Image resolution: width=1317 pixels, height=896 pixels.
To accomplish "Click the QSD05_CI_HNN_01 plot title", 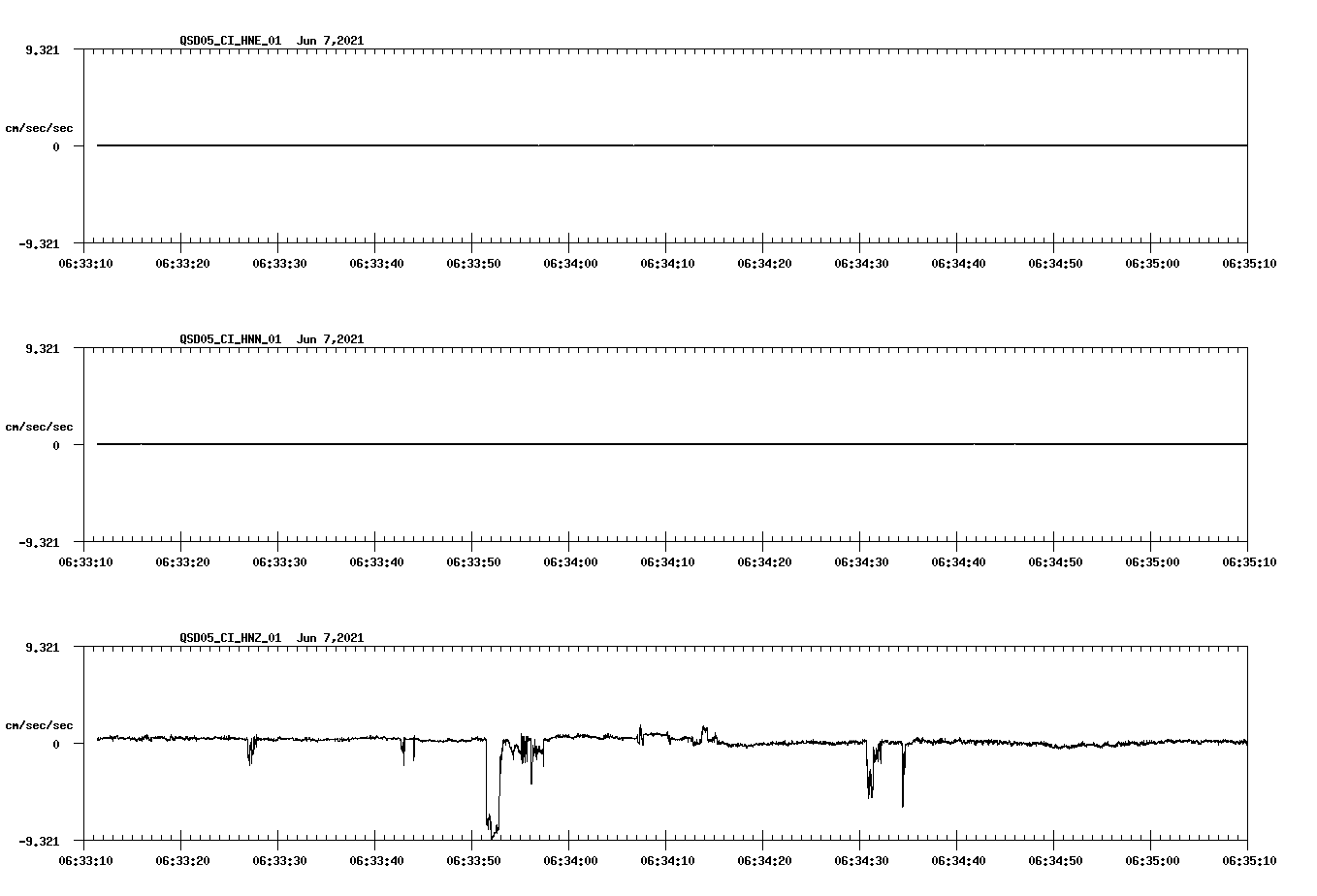I will 272,338.
